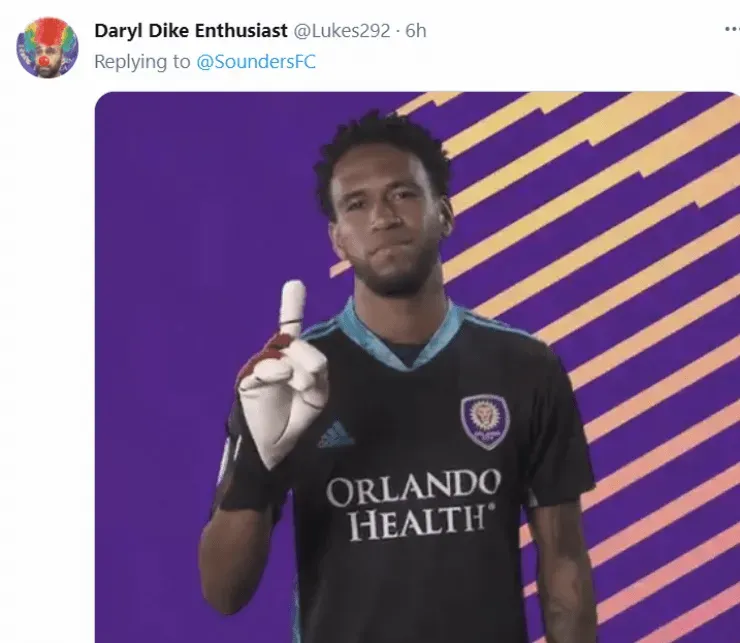740x643 pixels.
Task: Click the Orlando Health sponsor text
Action: [x=413, y=506]
